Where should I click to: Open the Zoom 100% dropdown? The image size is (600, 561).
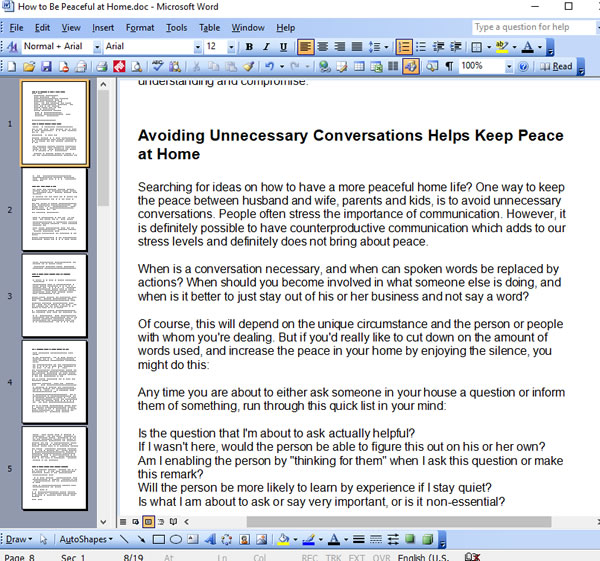509,67
